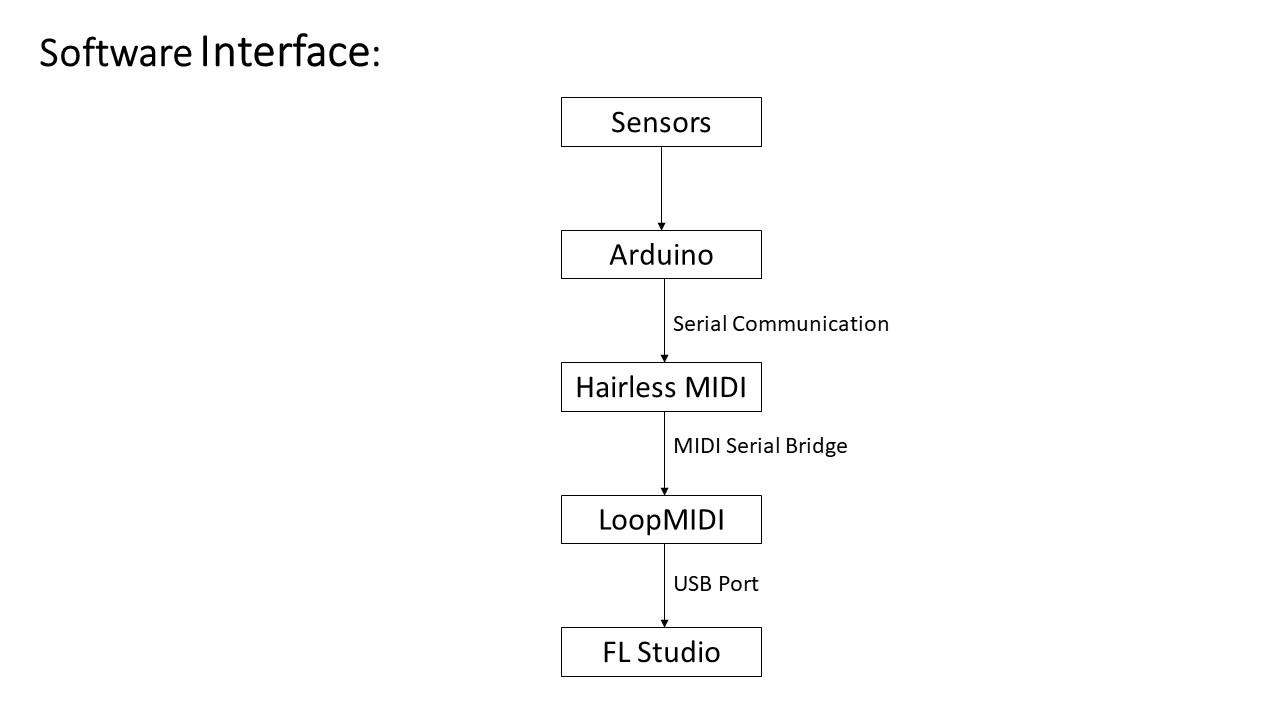Click the MIDI Serial Bridge label

pos(760,446)
